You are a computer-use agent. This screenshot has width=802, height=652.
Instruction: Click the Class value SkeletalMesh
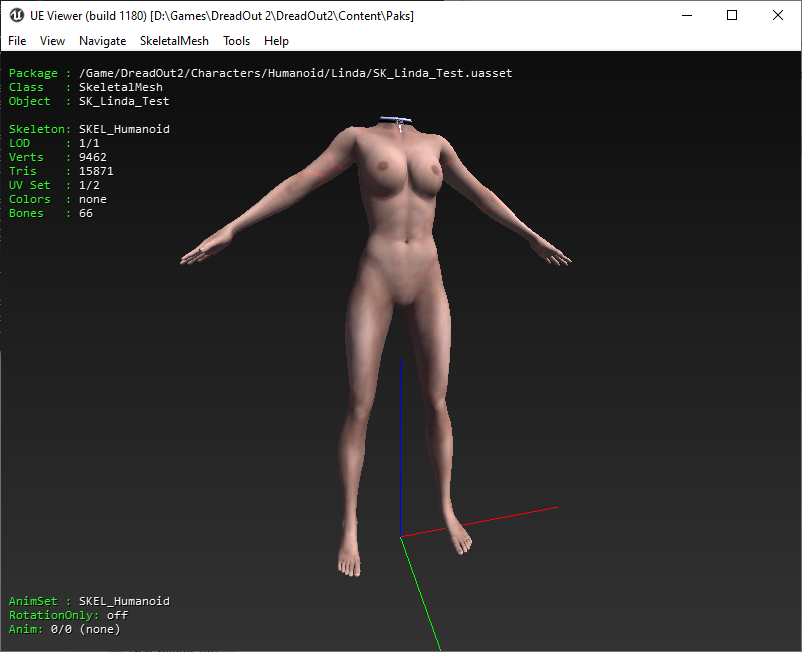[x=121, y=87]
